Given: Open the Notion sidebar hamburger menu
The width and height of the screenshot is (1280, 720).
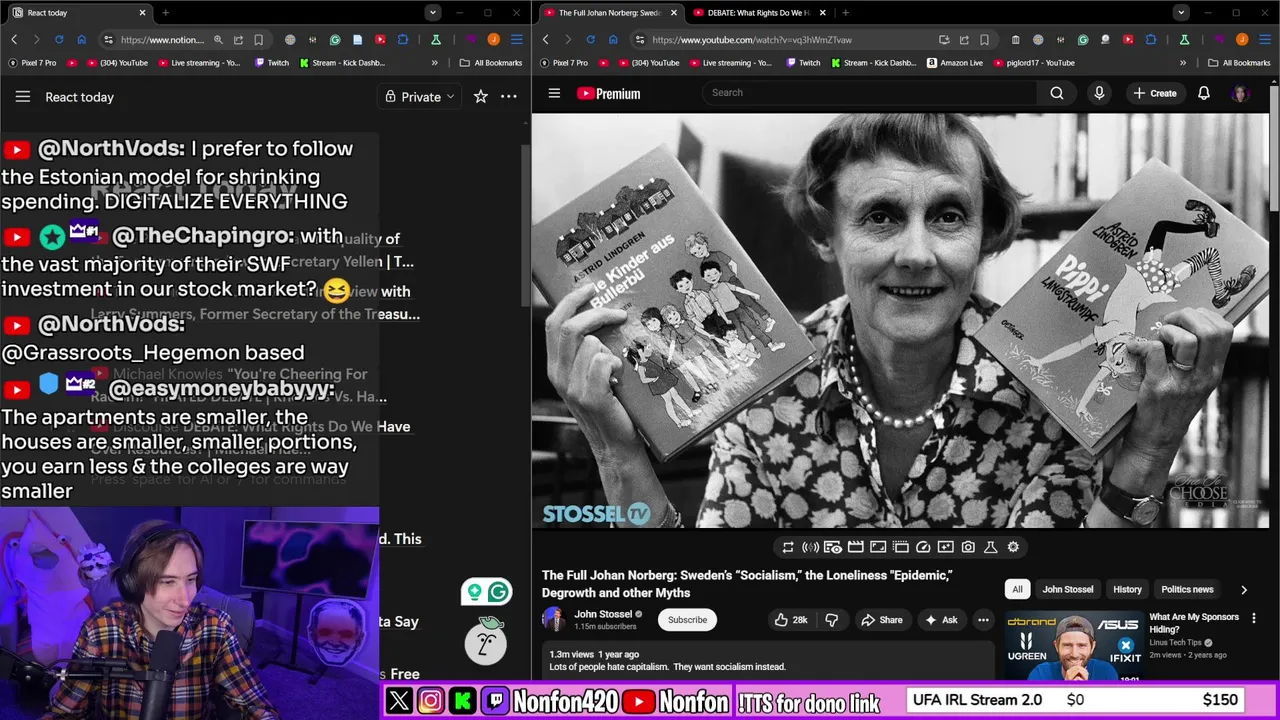Looking at the screenshot, I should [23, 97].
